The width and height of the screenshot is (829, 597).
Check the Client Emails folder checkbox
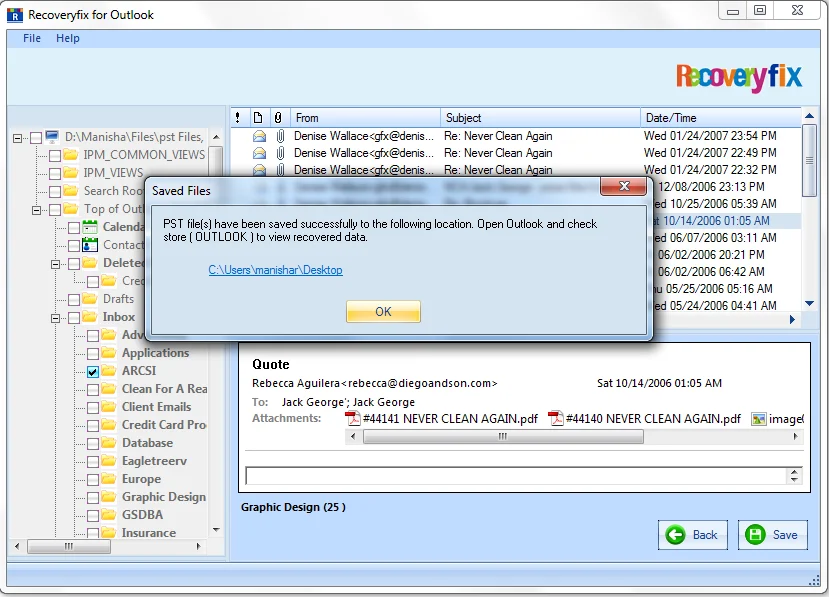pos(93,408)
